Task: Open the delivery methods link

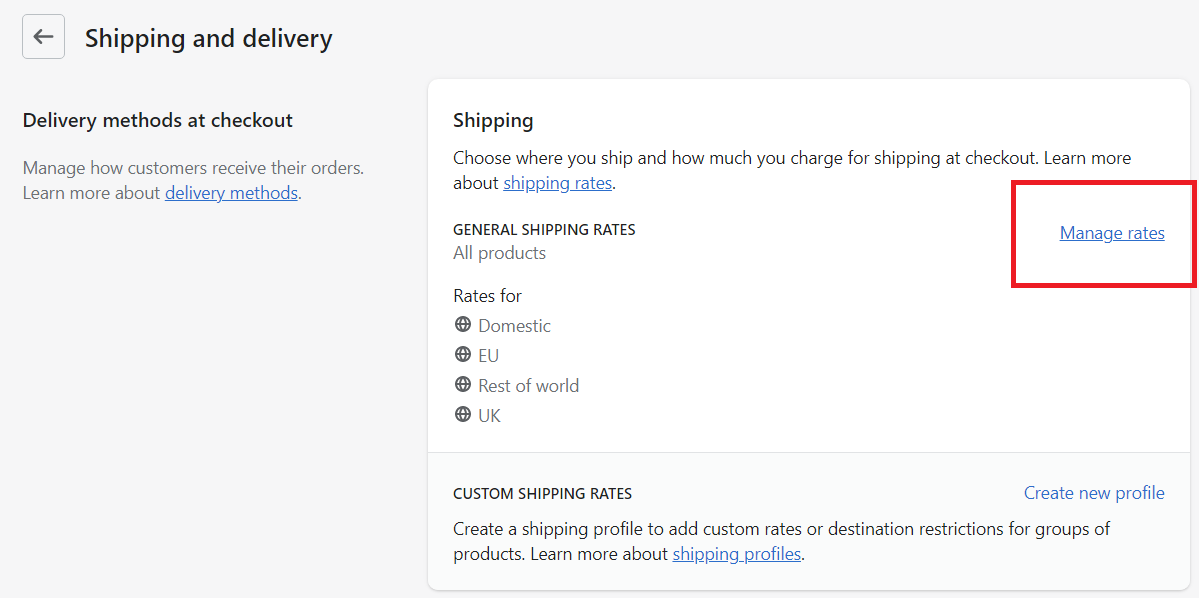Action: [x=231, y=192]
